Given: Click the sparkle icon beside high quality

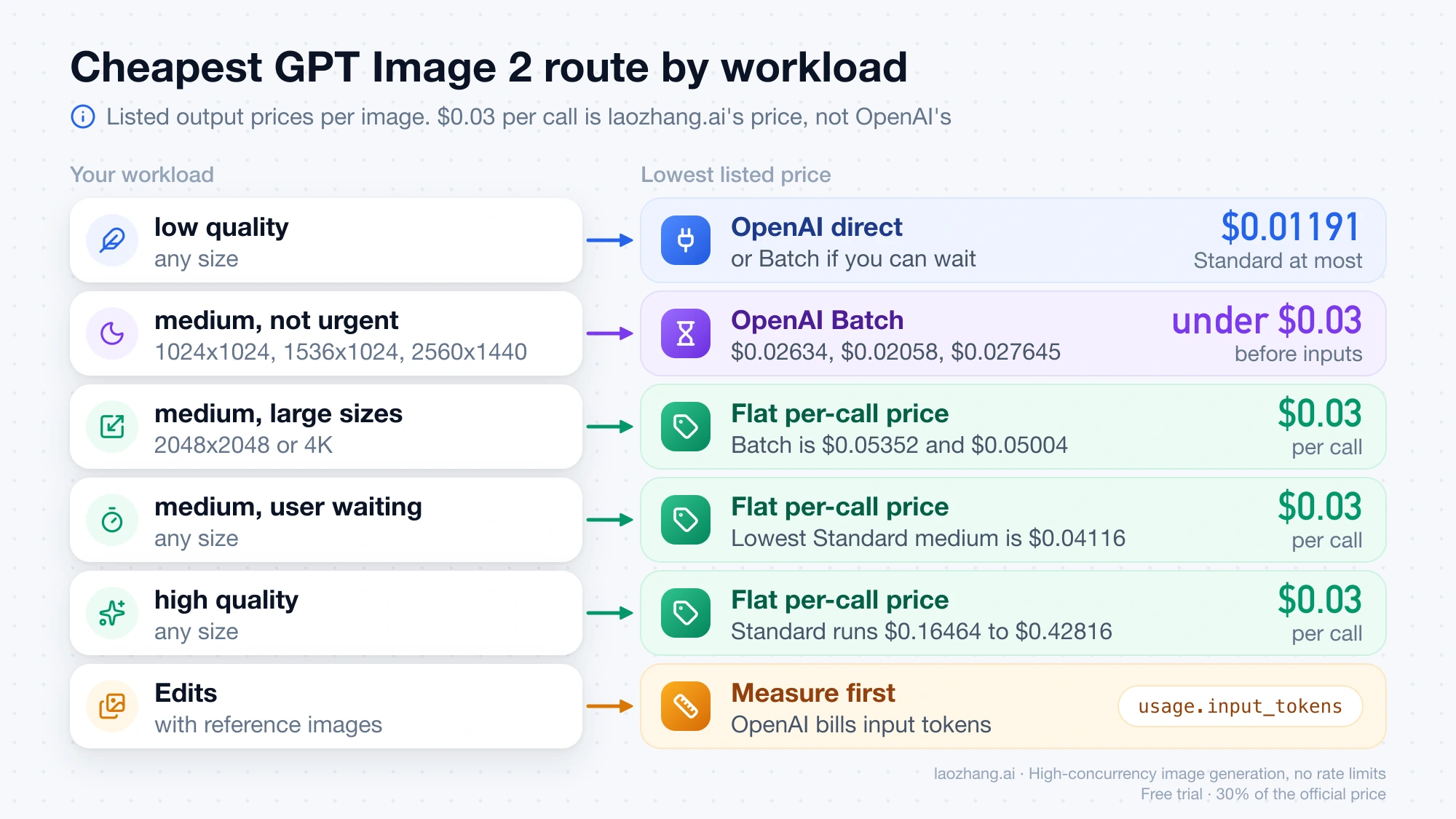Looking at the screenshot, I should point(112,613).
